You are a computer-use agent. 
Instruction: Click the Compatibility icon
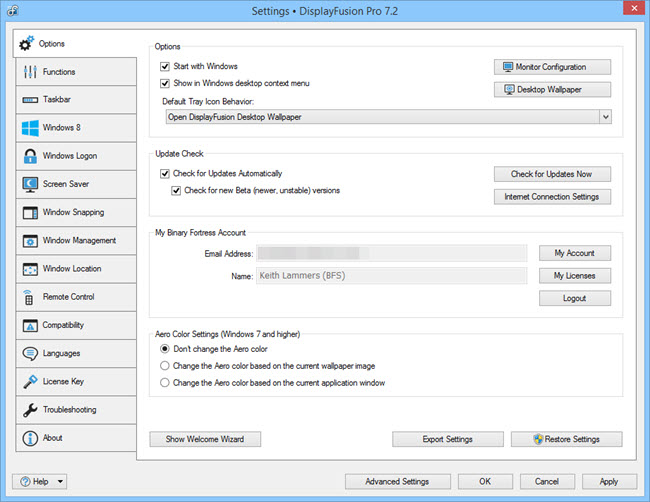(x=30, y=325)
